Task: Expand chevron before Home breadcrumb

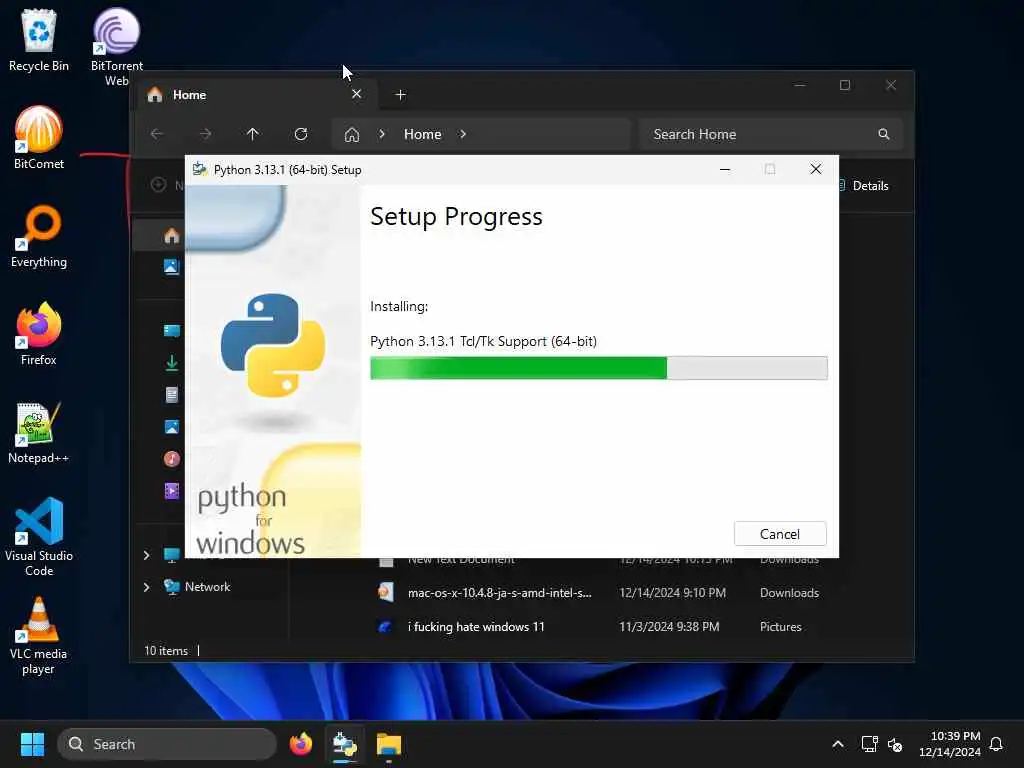Action: point(382,134)
